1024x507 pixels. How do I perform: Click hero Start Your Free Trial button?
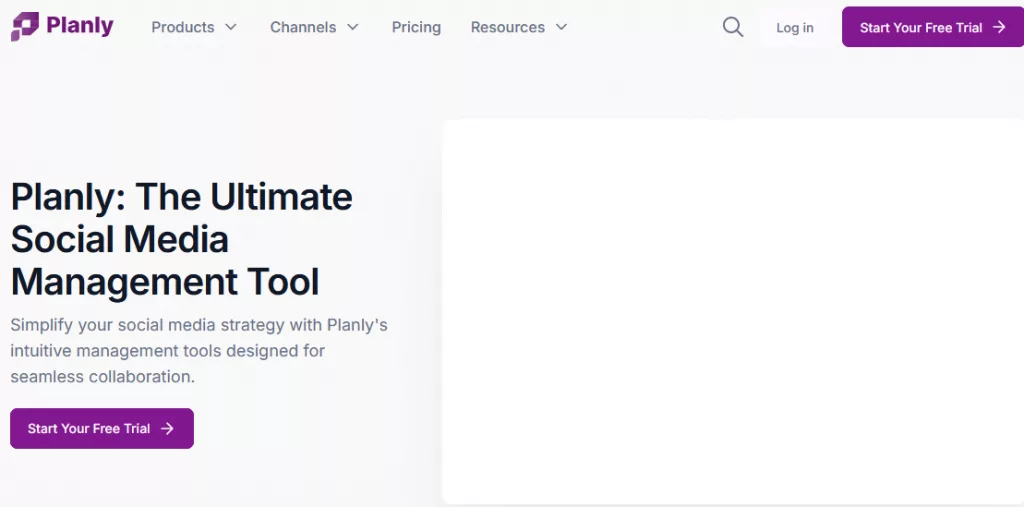102,429
